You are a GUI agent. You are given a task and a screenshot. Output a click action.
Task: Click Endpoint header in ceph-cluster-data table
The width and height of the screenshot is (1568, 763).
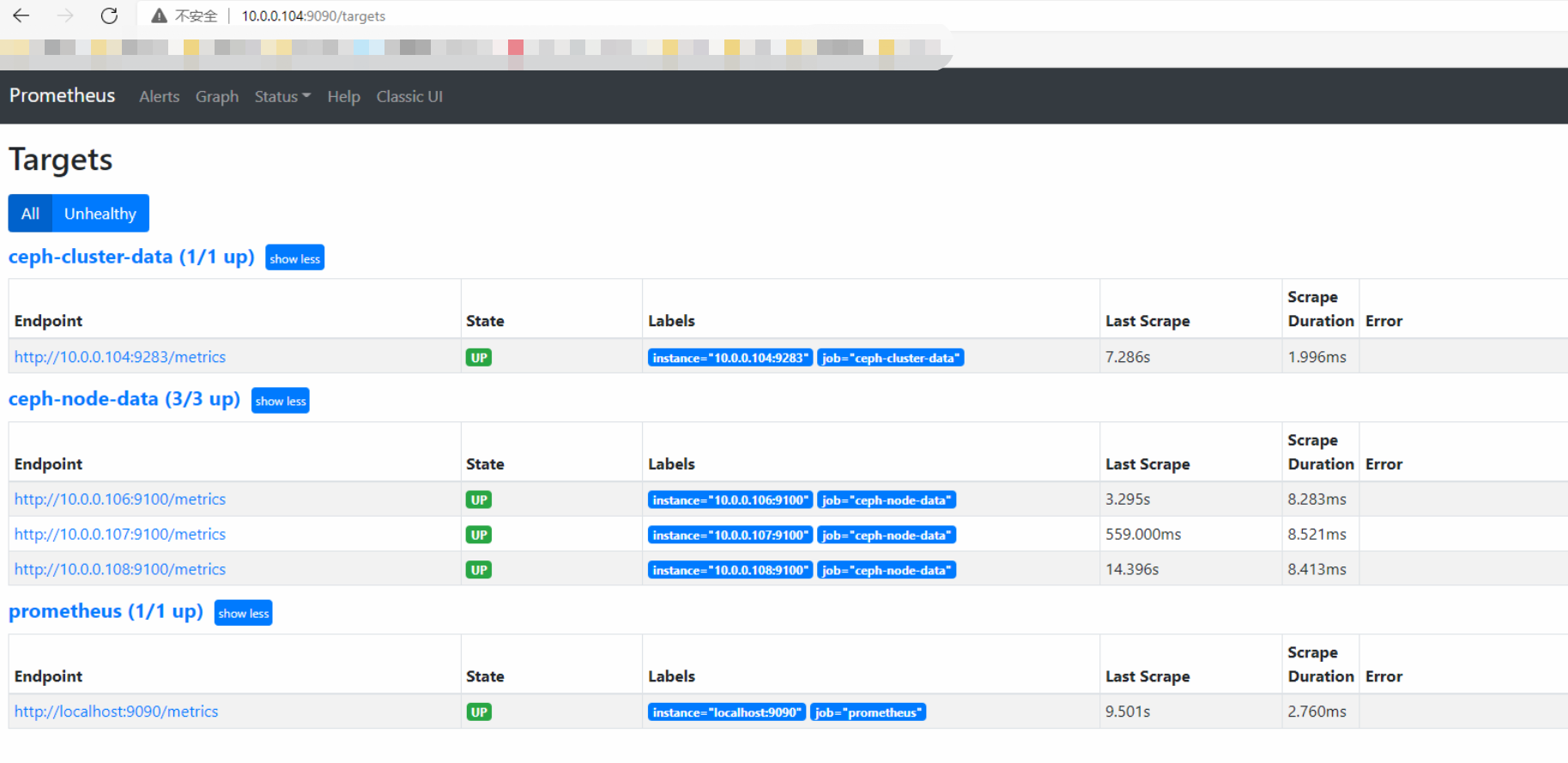48,320
